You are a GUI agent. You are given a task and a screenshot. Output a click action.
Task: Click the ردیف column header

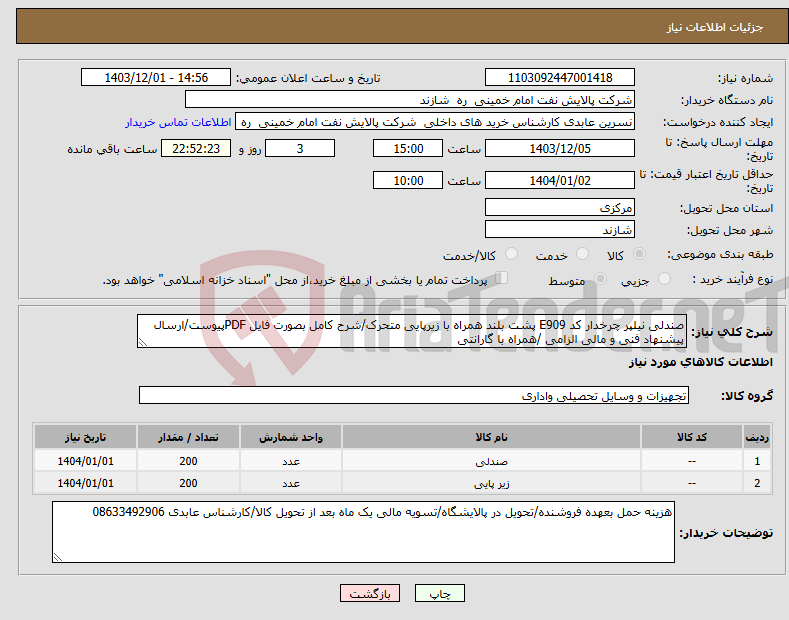(757, 437)
